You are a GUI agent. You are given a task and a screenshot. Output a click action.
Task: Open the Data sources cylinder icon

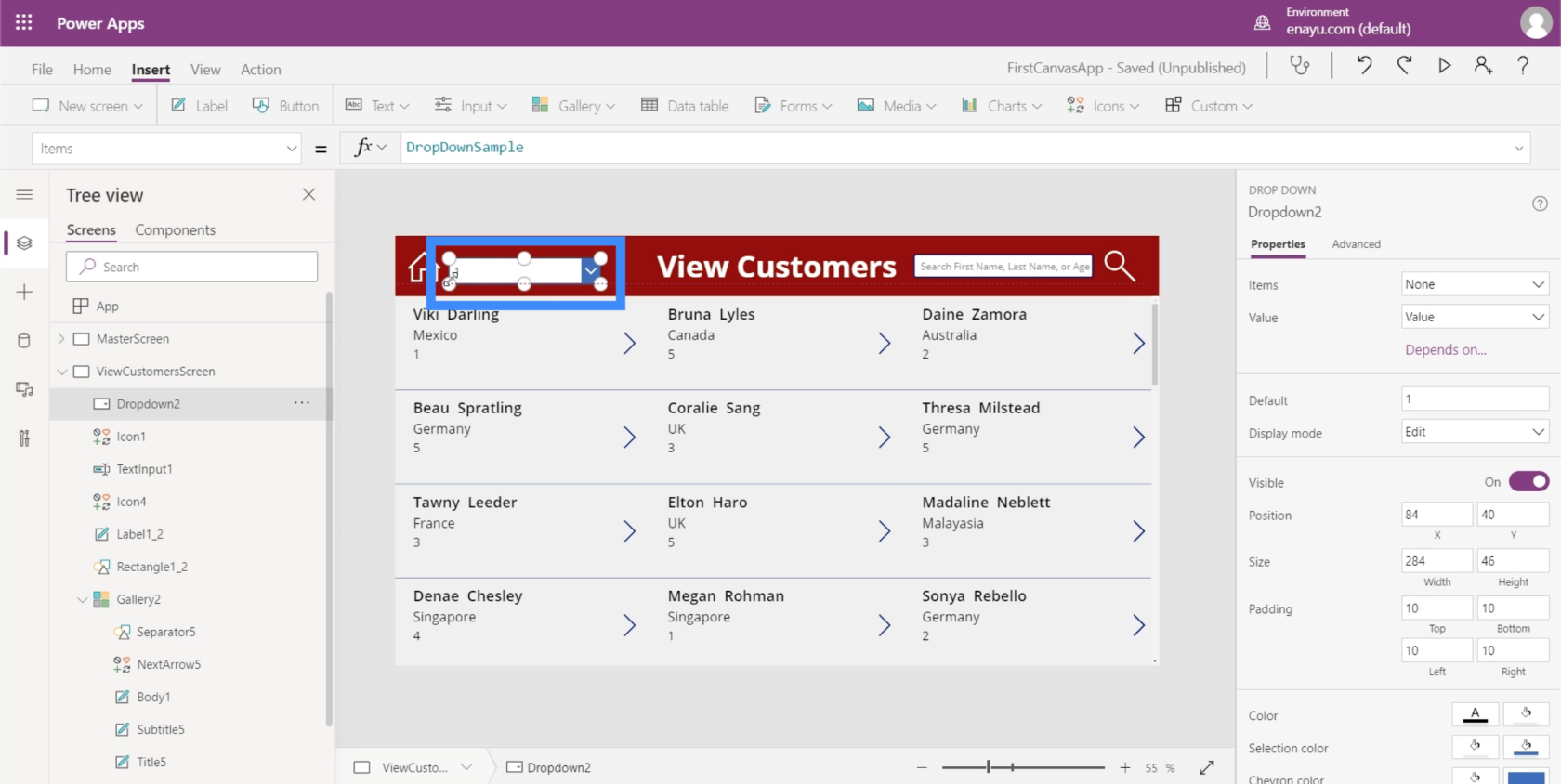pos(25,340)
